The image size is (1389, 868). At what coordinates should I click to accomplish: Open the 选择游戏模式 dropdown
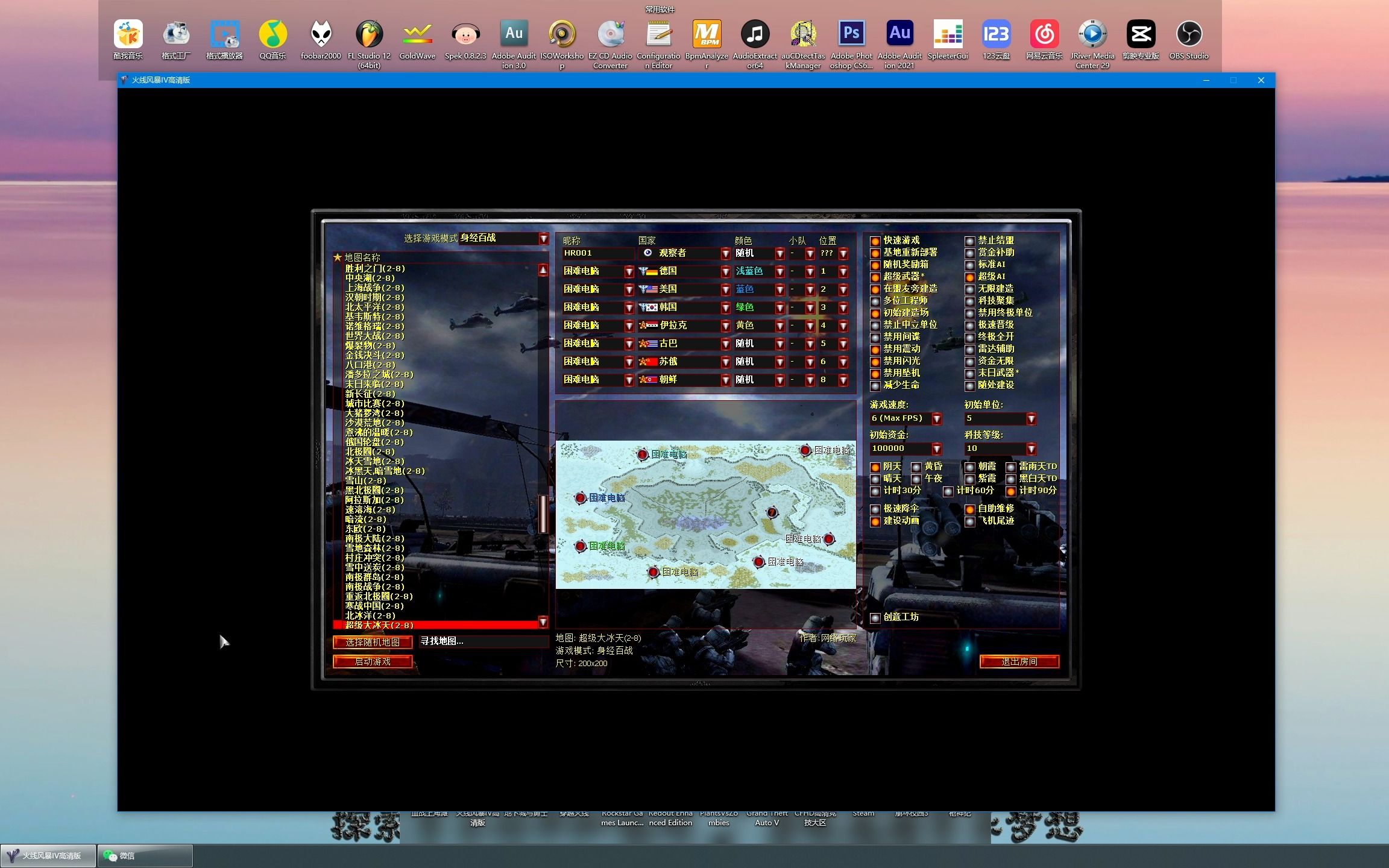click(x=543, y=239)
